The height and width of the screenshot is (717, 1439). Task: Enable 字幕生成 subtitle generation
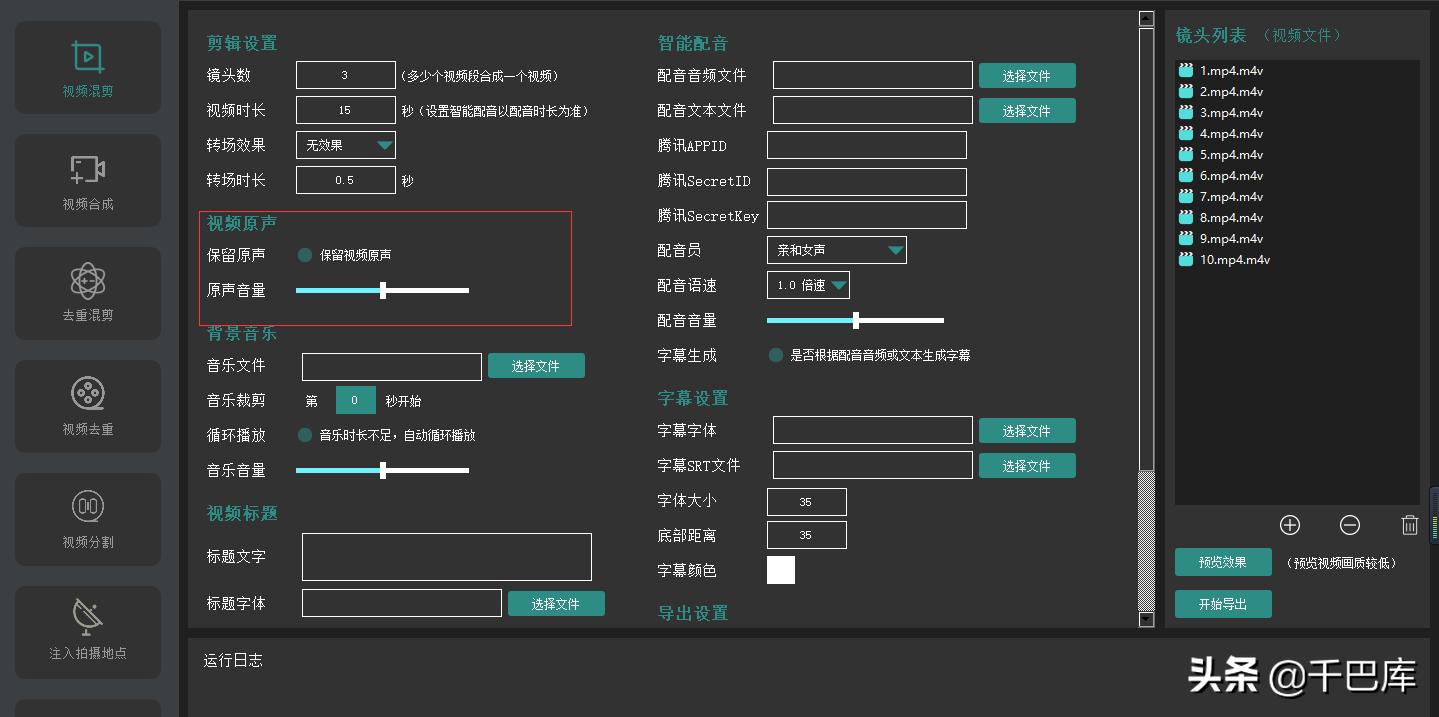point(775,354)
